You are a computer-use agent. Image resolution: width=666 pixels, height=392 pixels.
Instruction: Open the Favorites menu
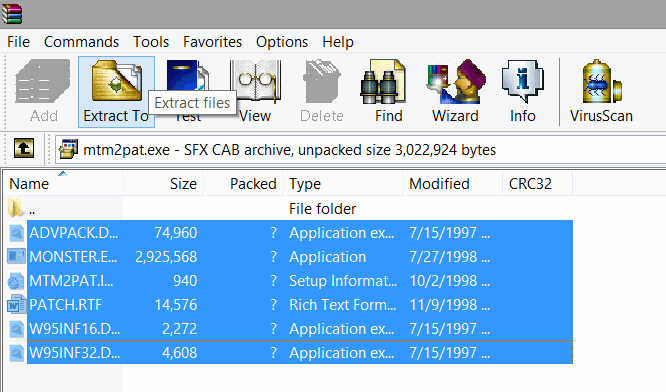(212, 42)
